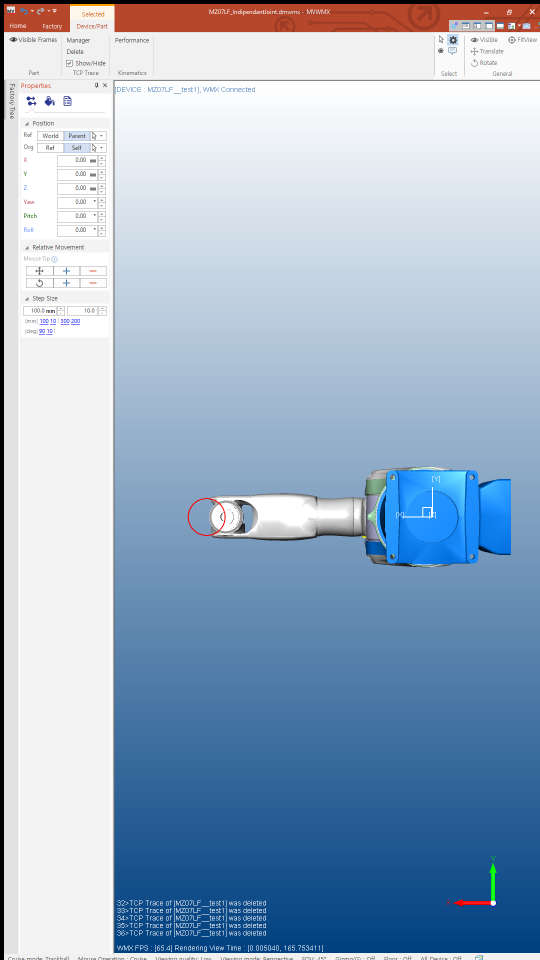Image resolution: width=540 pixels, height=960 pixels.
Task: Click the red minus in rotate row
Action: pos(93,283)
